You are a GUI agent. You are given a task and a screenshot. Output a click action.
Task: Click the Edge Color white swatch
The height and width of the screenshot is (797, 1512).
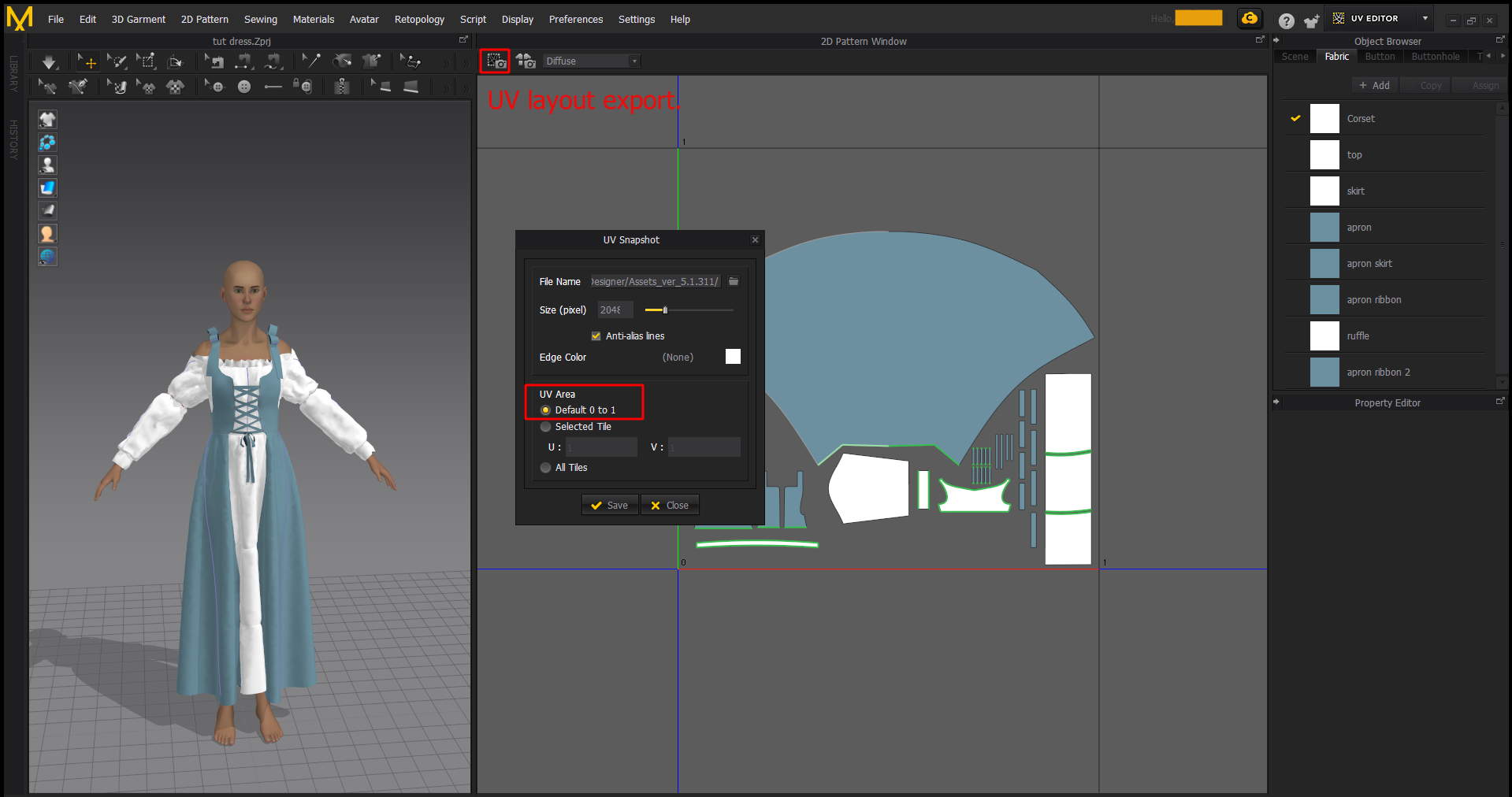[733, 357]
